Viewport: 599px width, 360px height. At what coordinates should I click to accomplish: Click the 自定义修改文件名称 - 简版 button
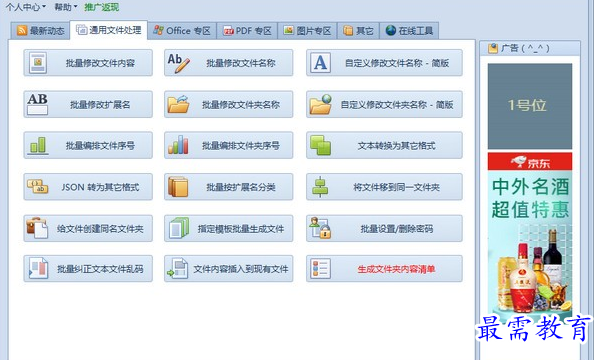[x=384, y=63]
